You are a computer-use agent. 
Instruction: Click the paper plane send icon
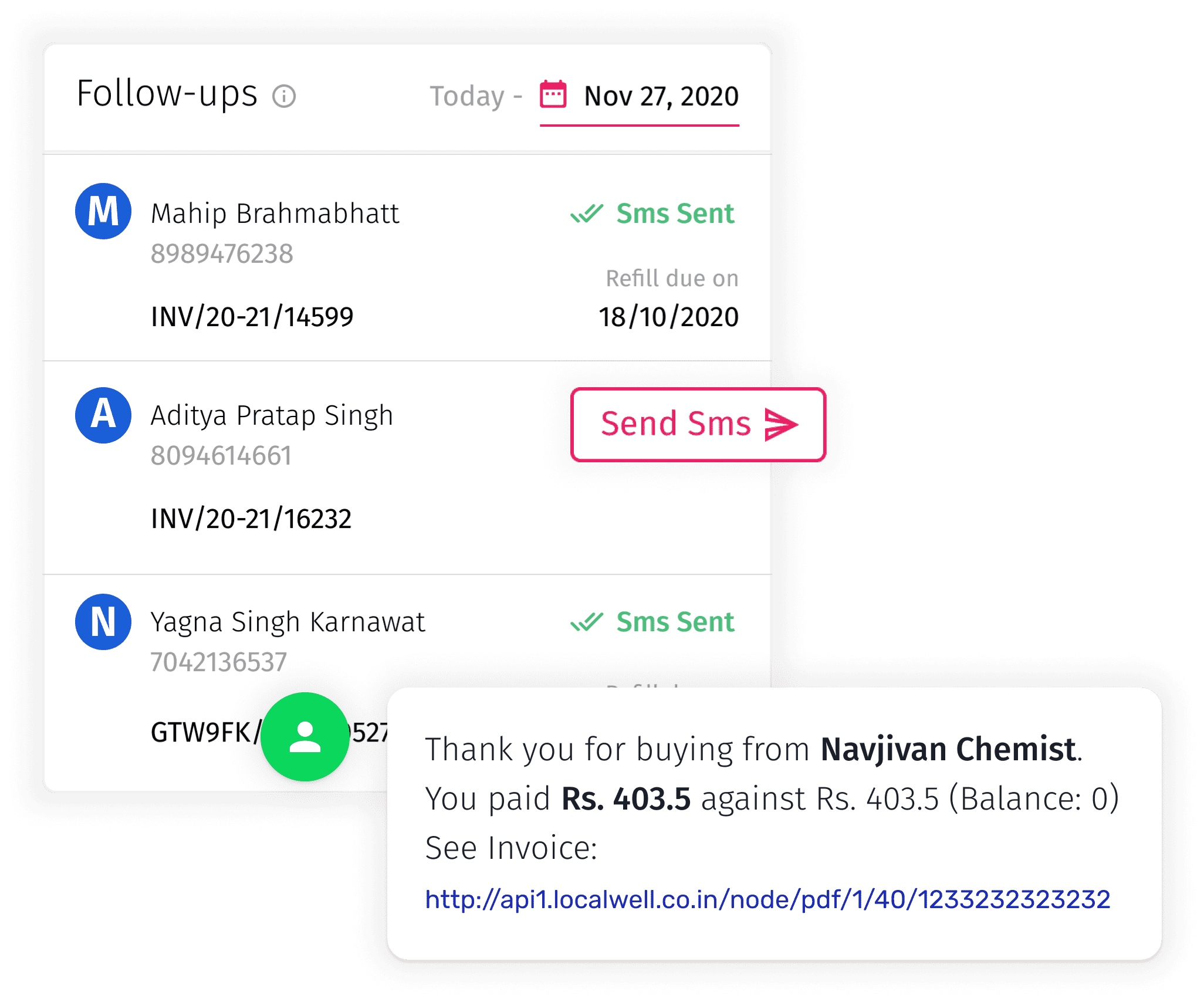(x=781, y=425)
